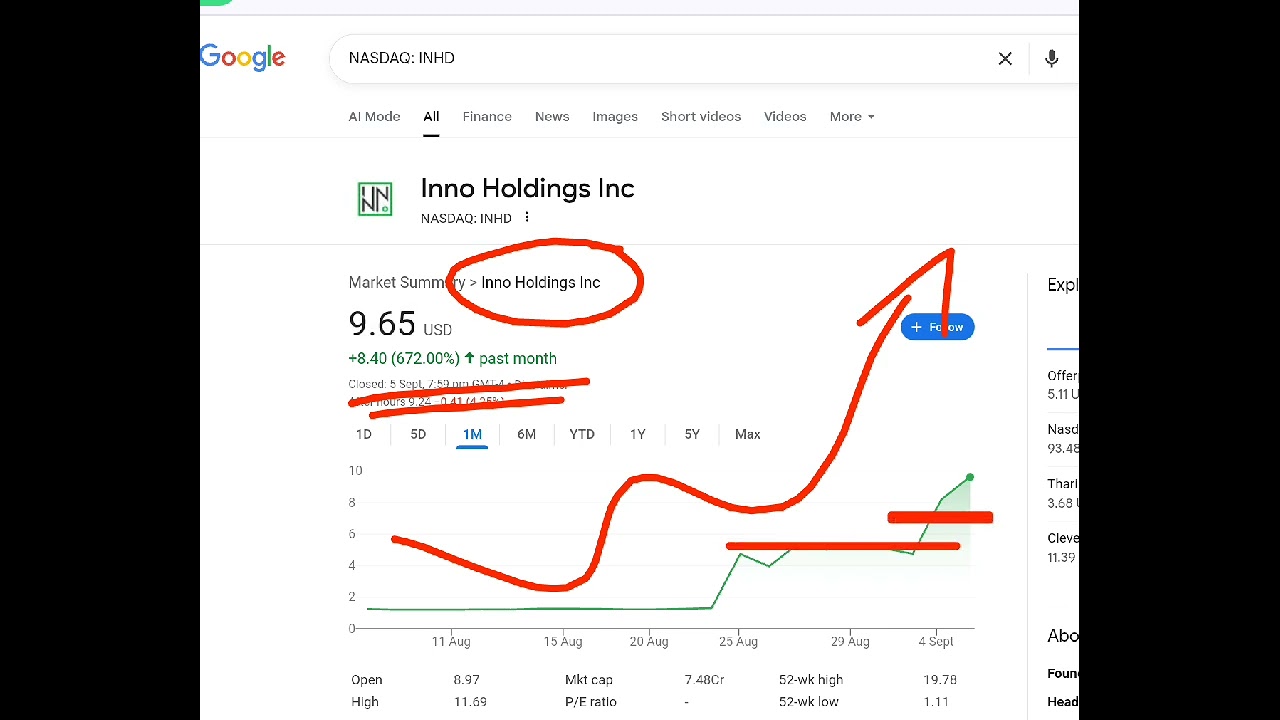Click the 52-wk high value 19.78
The height and width of the screenshot is (720, 1280).
[x=940, y=680]
